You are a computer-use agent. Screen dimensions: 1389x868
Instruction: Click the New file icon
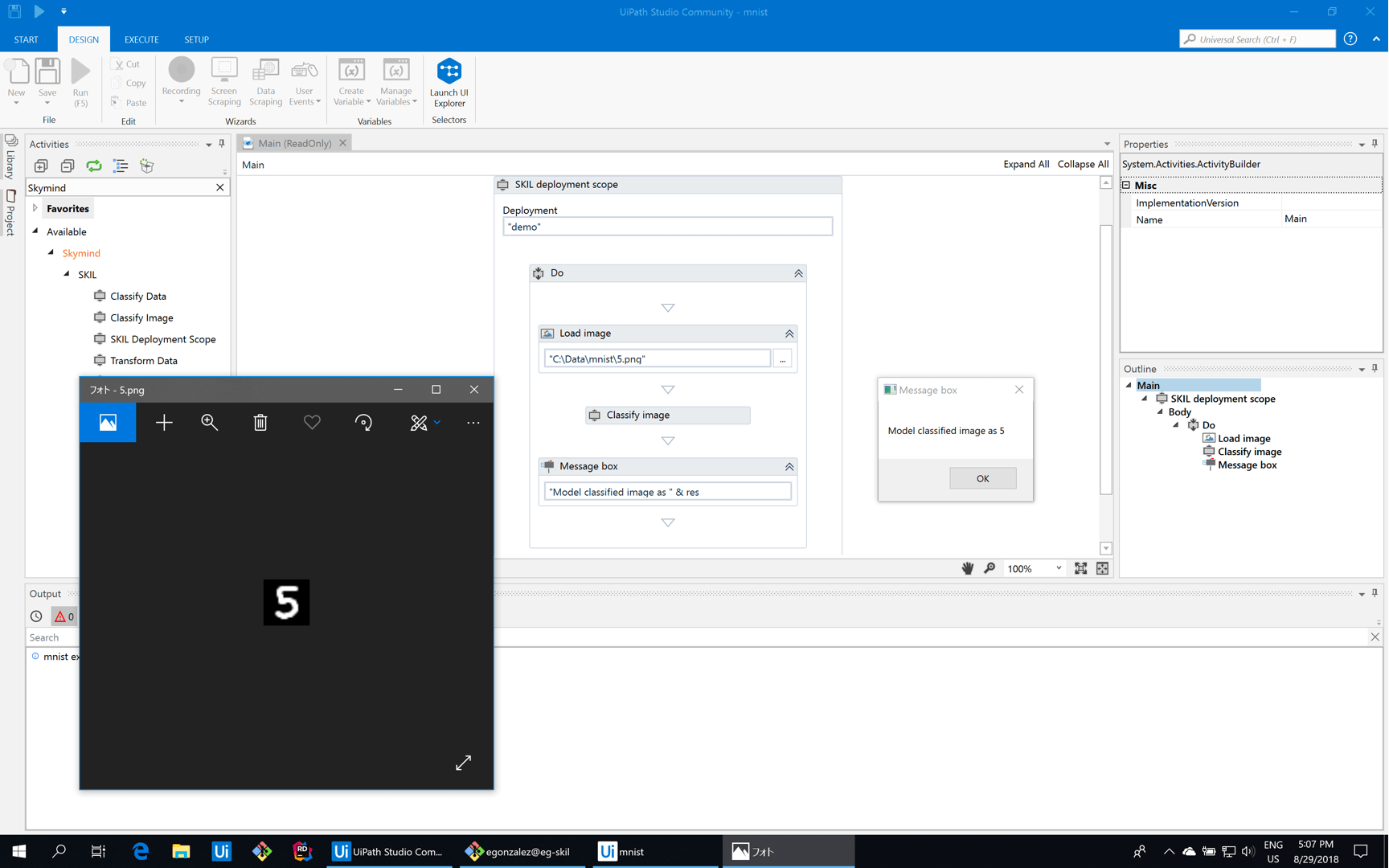click(x=17, y=71)
